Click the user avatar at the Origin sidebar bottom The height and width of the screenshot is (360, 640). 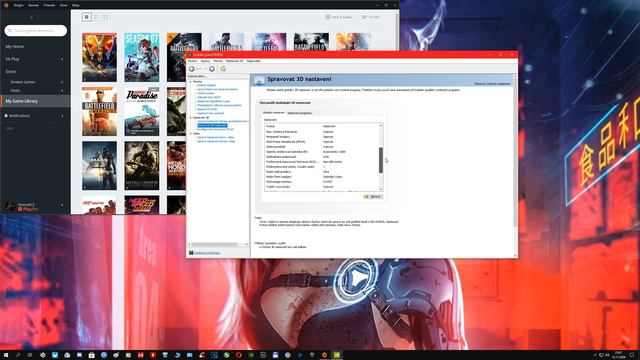click(11, 206)
